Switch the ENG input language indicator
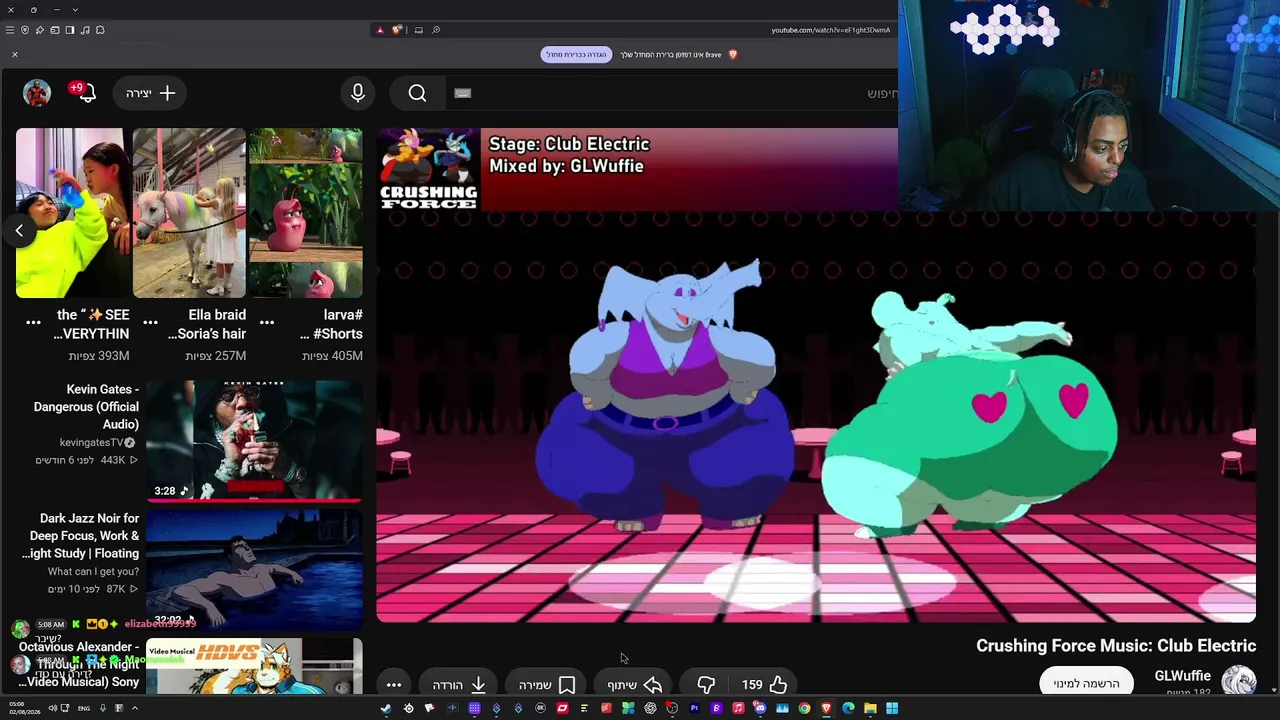Image resolution: width=1280 pixels, height=720 pixels. 84,708
